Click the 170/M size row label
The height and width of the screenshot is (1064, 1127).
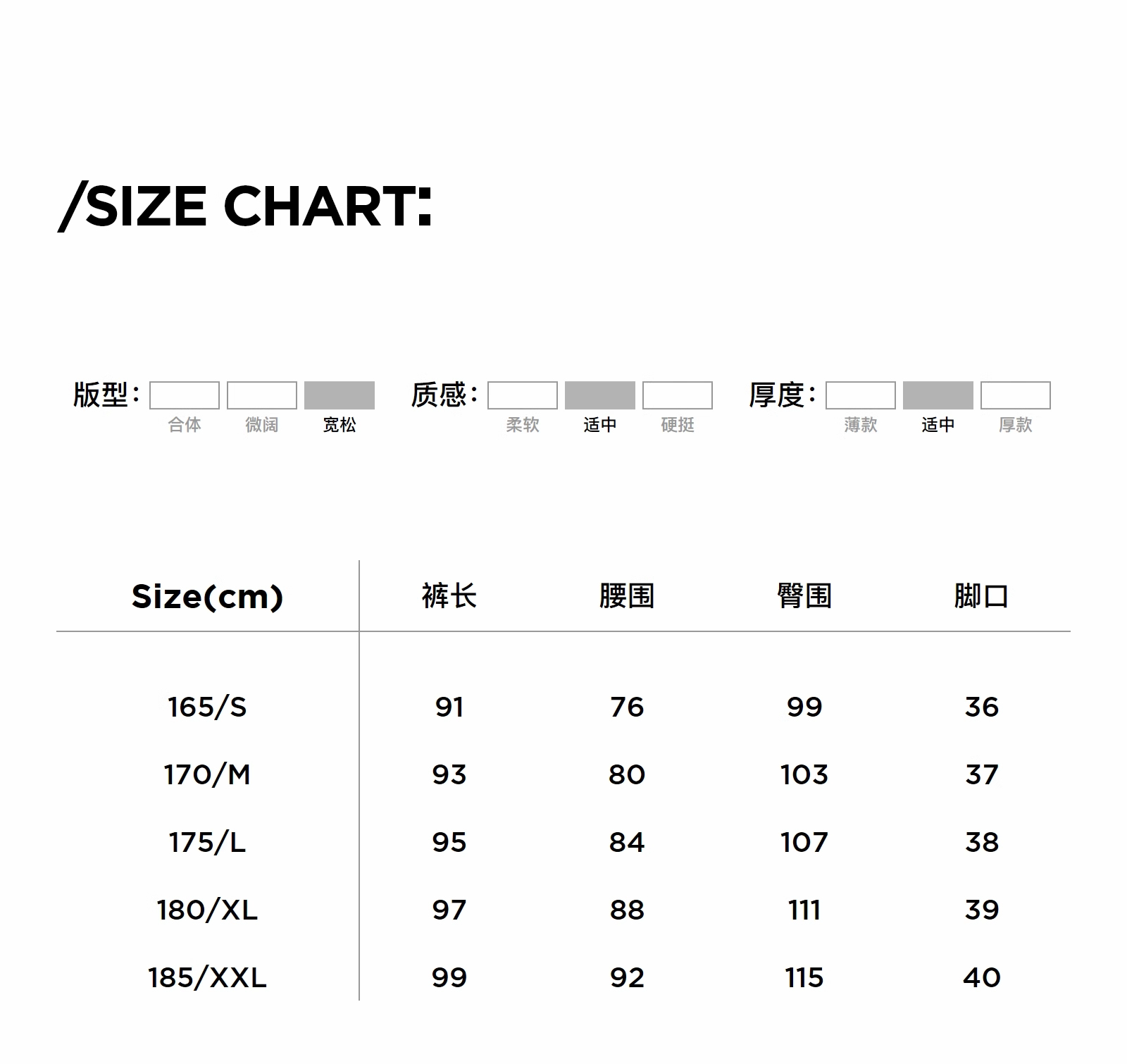pyautogui.click(x=207, y=774)
